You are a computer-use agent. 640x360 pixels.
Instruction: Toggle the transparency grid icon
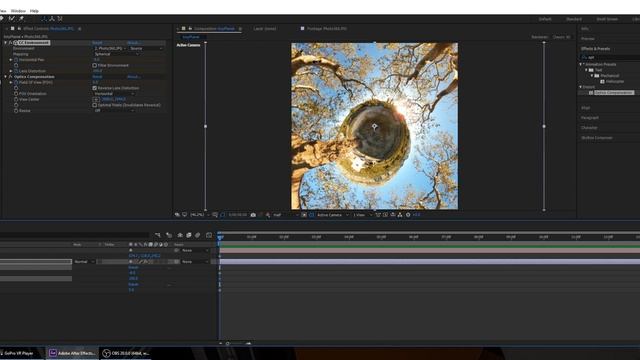pyautogui.click(x=311, y=215)
